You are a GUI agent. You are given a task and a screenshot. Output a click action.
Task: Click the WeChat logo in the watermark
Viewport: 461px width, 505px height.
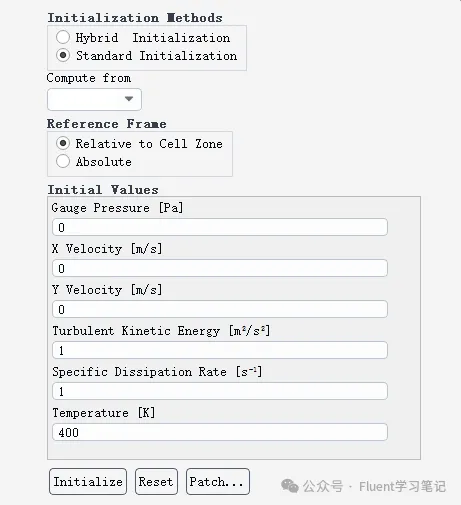coord(290,486)
